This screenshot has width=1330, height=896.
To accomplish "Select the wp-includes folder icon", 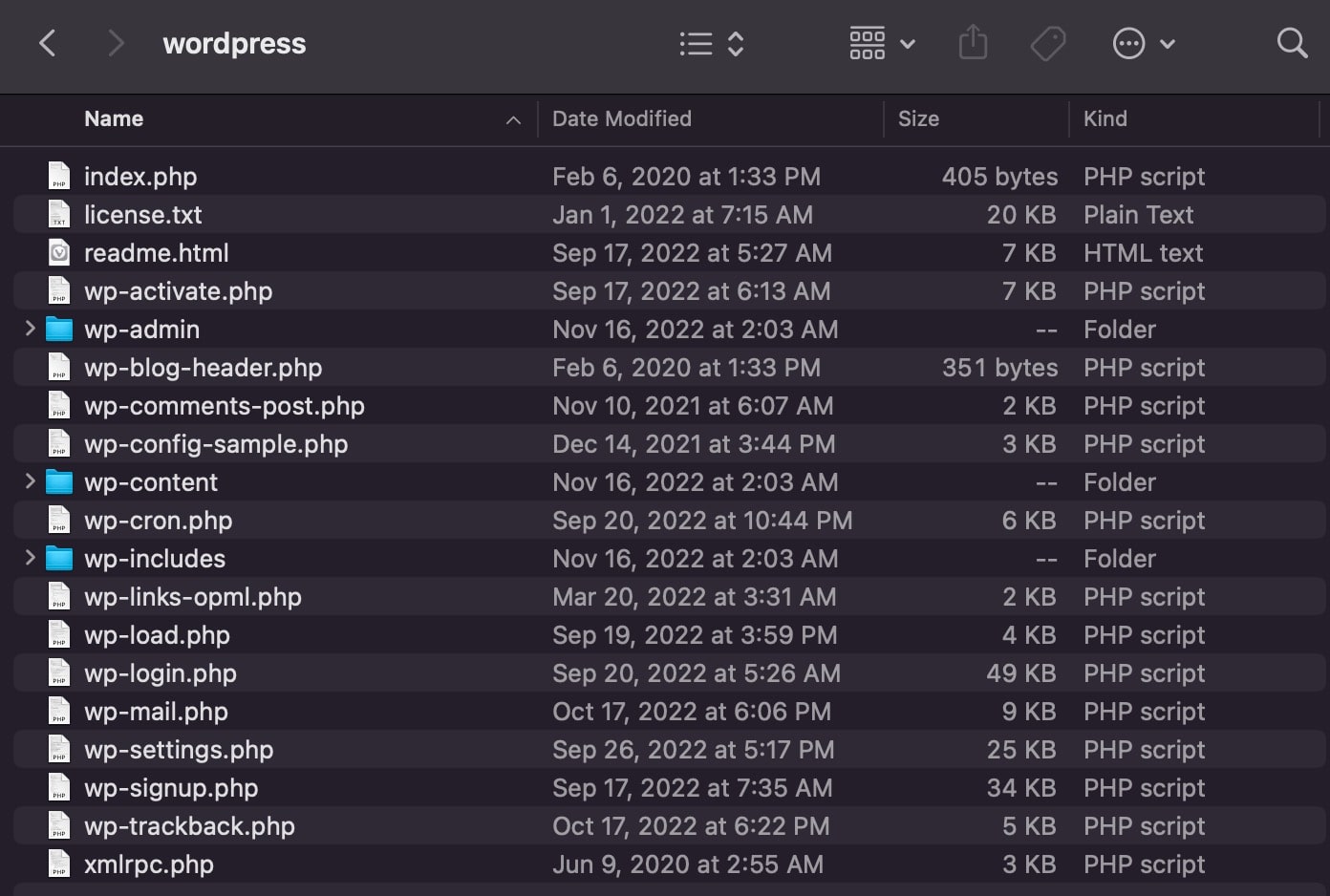I will (x=59, y=559).
